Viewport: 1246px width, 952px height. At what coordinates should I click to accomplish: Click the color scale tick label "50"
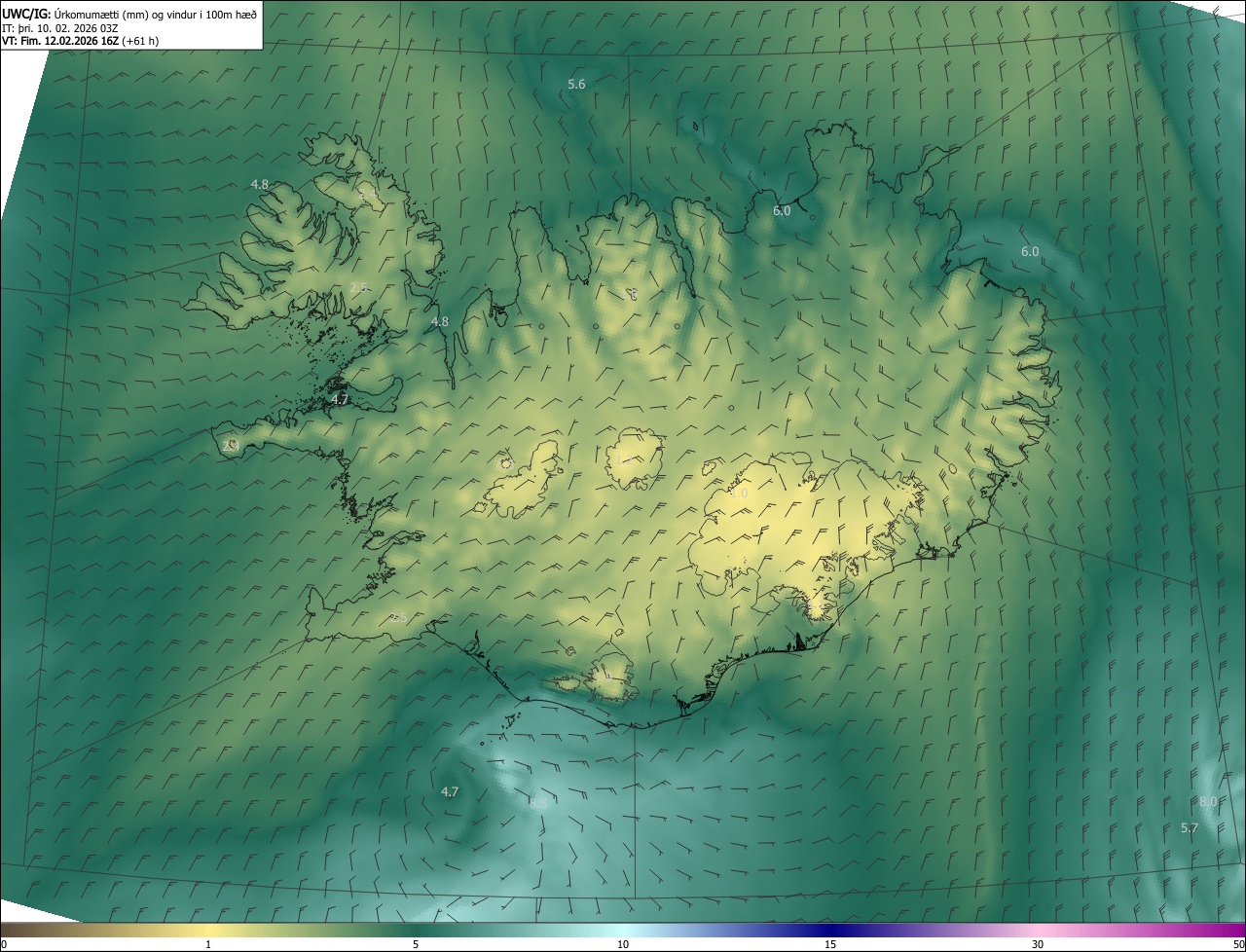[1238, 944]
